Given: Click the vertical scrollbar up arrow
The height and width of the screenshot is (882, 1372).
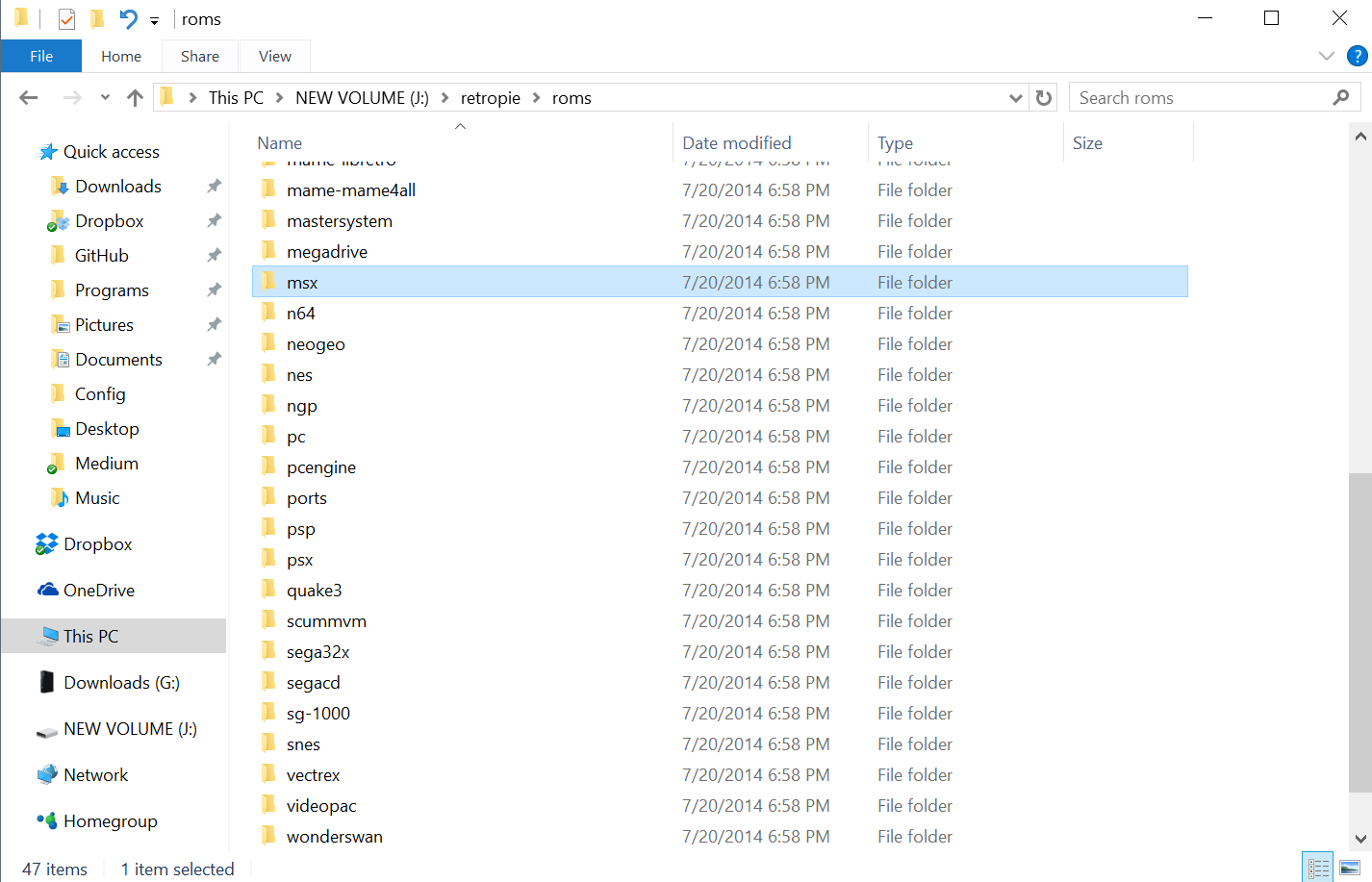Looking at the screenshot, I should click(1360, 136).
